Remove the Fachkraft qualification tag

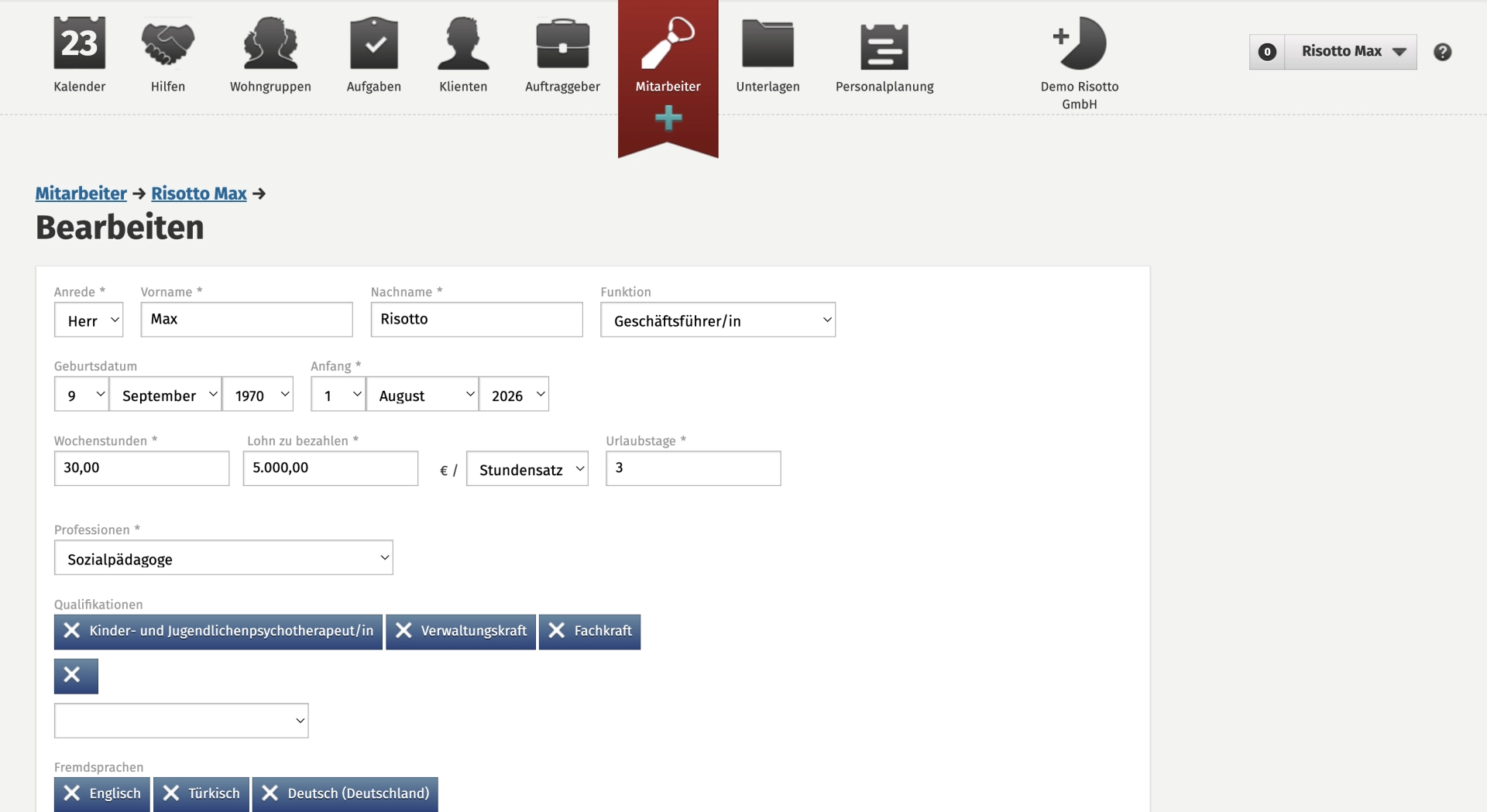coord(556,631)
